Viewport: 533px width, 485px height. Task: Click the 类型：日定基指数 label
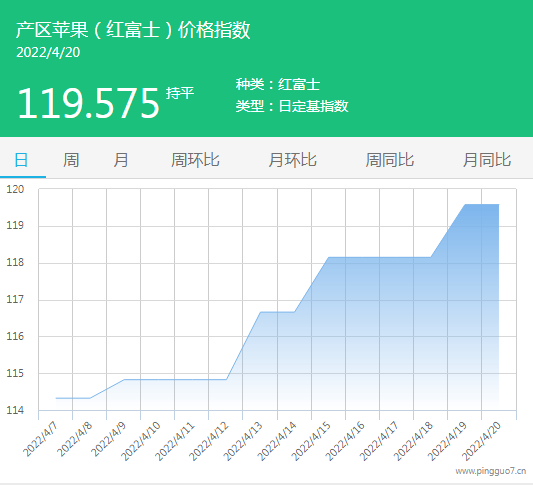pos(292,106)
